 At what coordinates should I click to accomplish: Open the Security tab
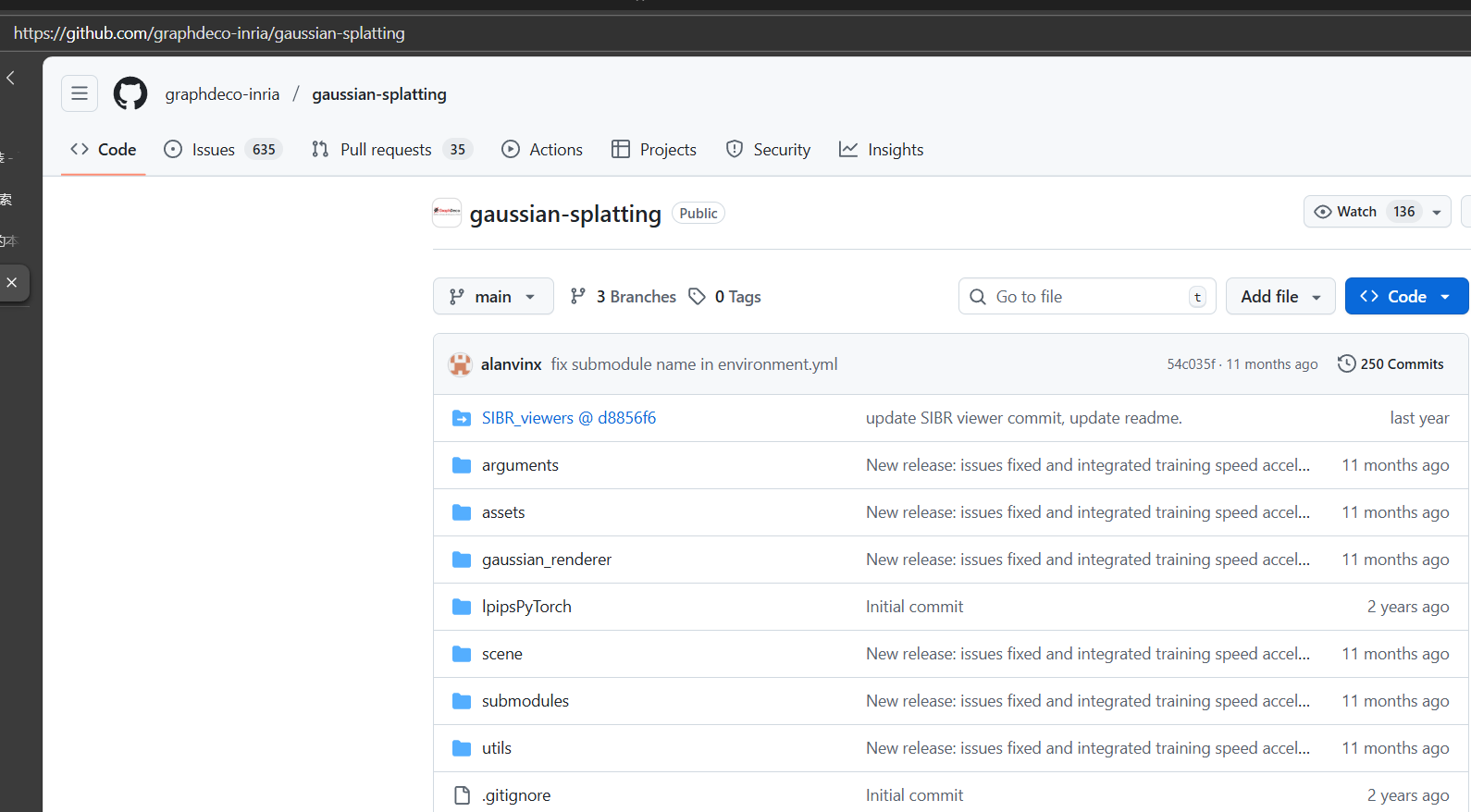pyautogui.click(x=768, y=150)
